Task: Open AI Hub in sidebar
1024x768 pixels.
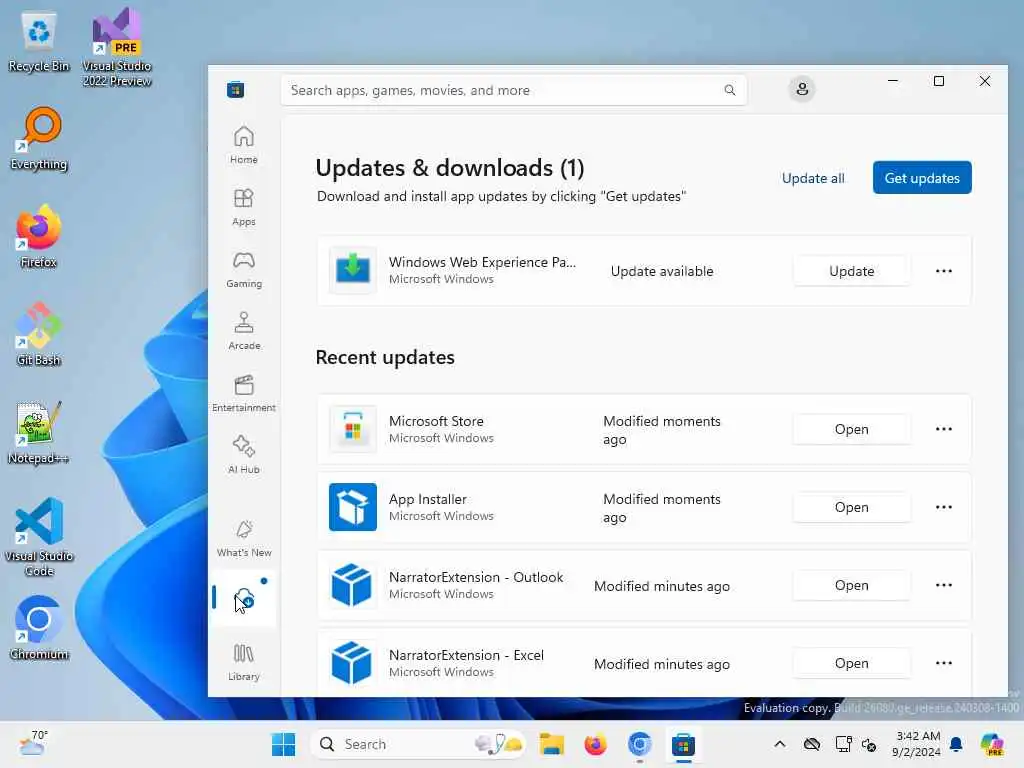Action: tap(244, 455)
